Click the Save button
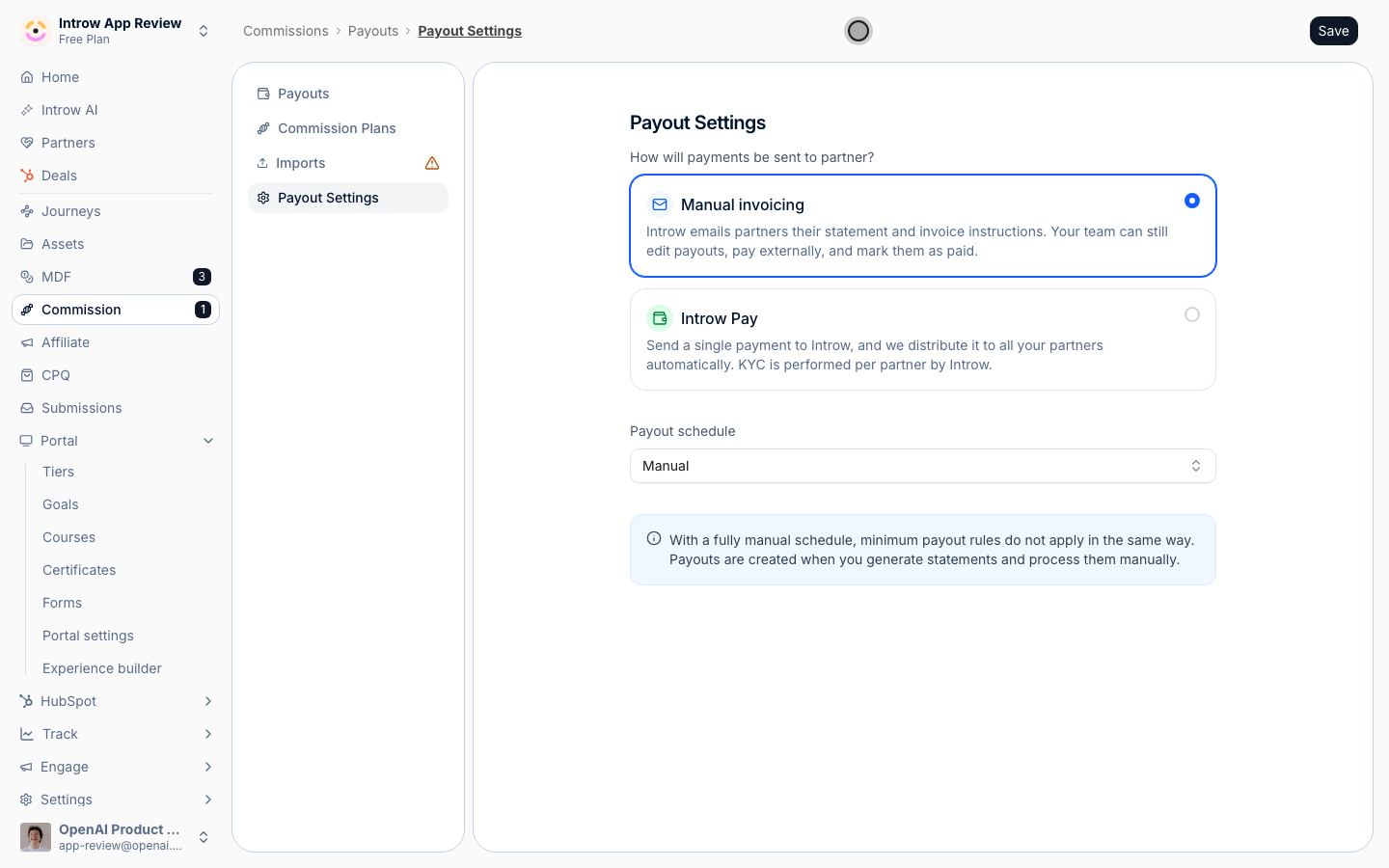This screenshot has width=1389, height=868. [x=1334, y=31]
